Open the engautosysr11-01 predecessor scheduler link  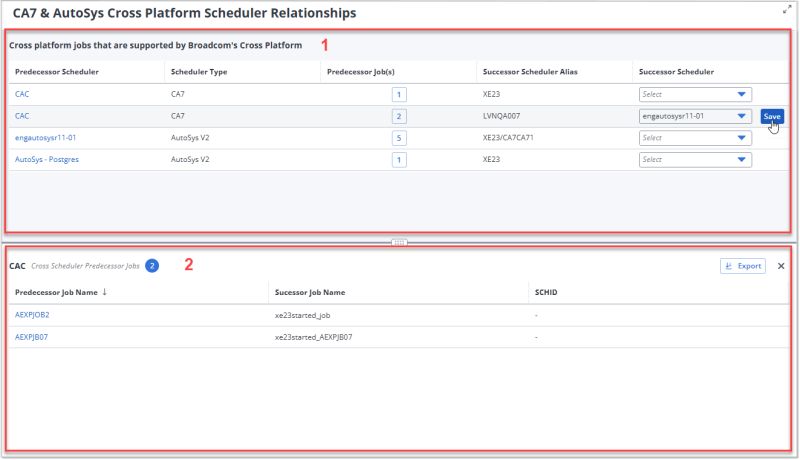[45, 138]
